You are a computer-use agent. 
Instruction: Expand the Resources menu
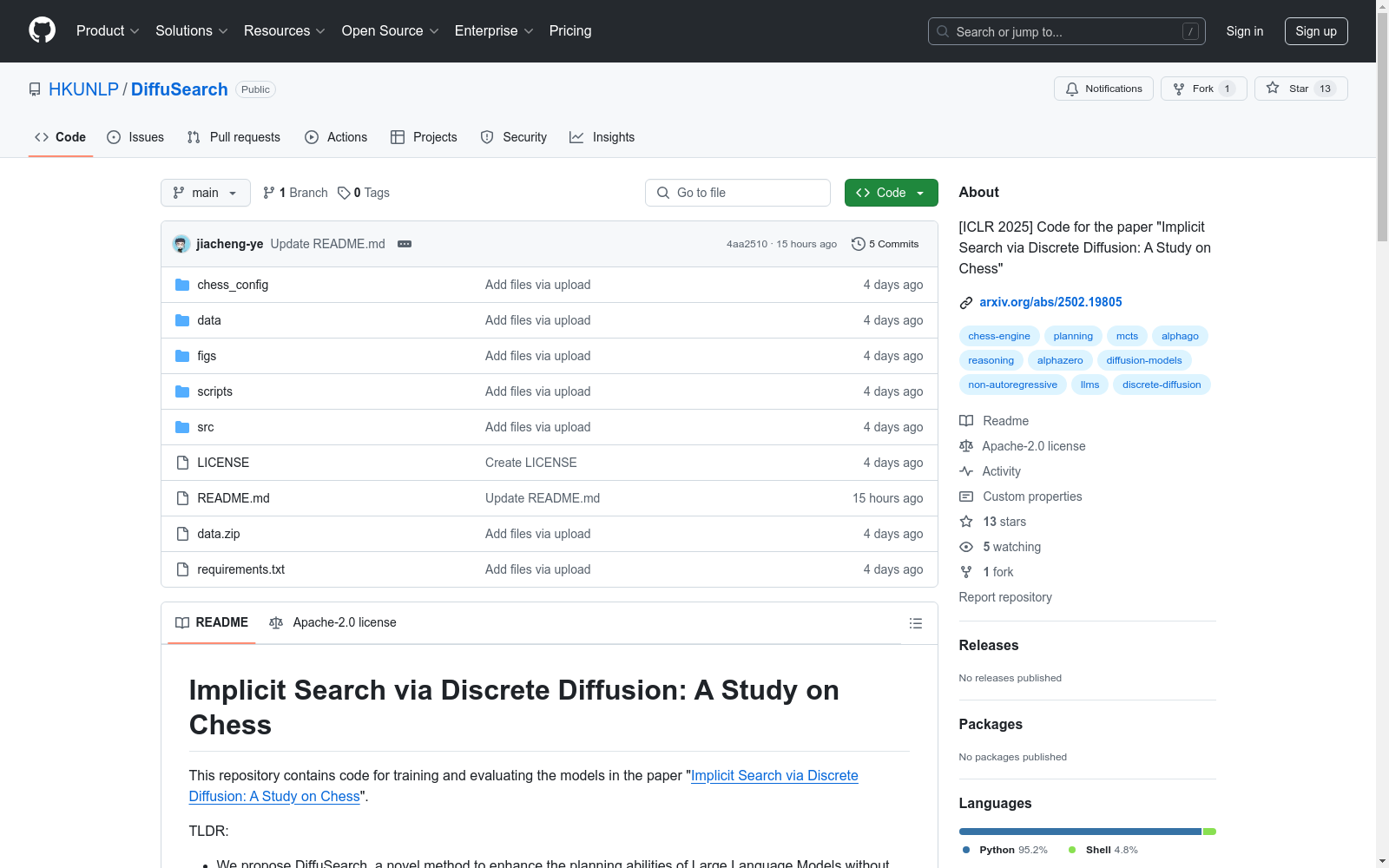pos(285,30)
